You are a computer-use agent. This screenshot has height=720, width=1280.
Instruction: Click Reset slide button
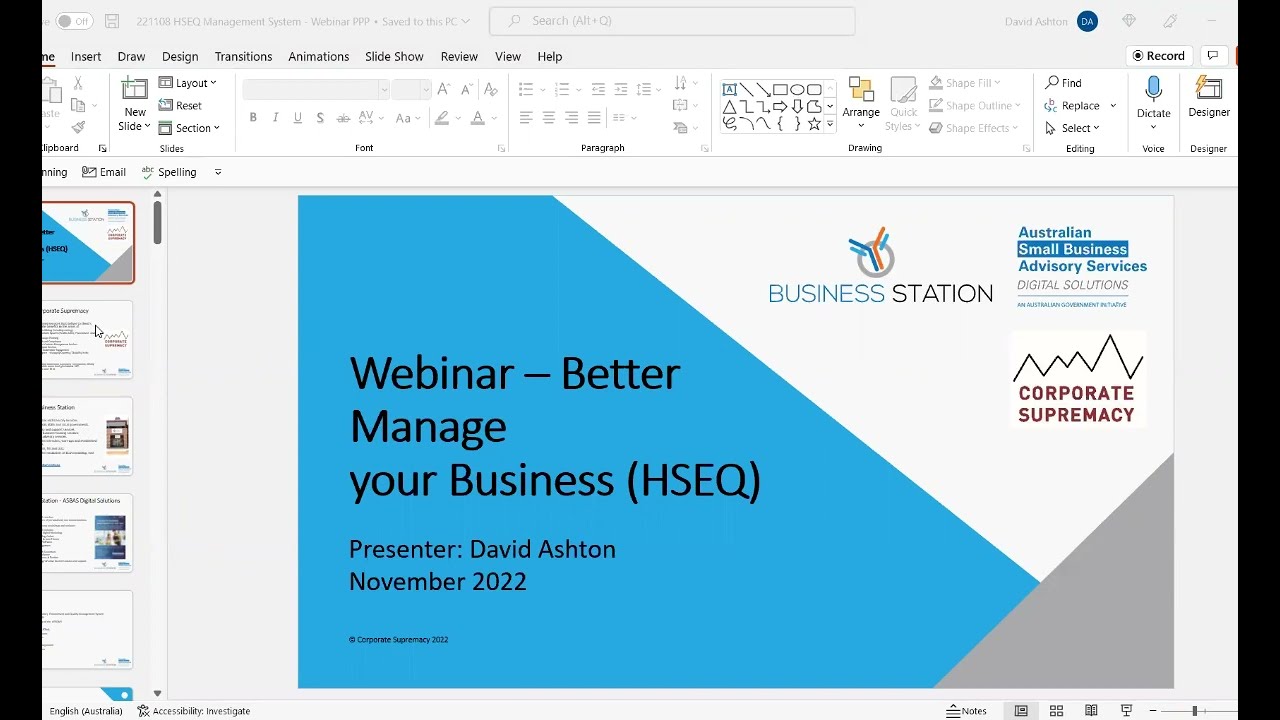180,105
